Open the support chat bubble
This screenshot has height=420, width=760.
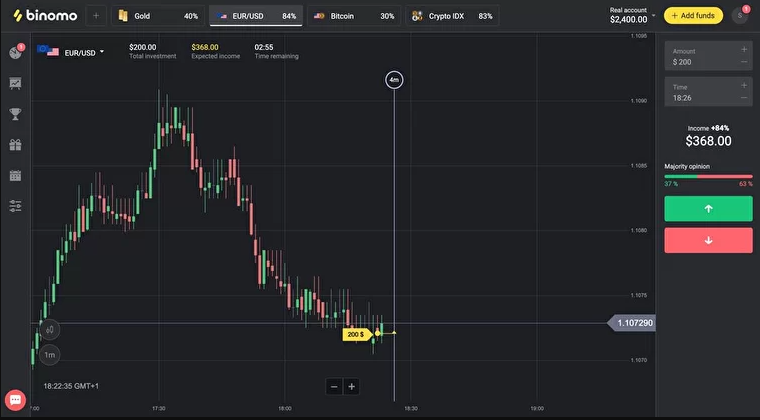click(15, 400)
